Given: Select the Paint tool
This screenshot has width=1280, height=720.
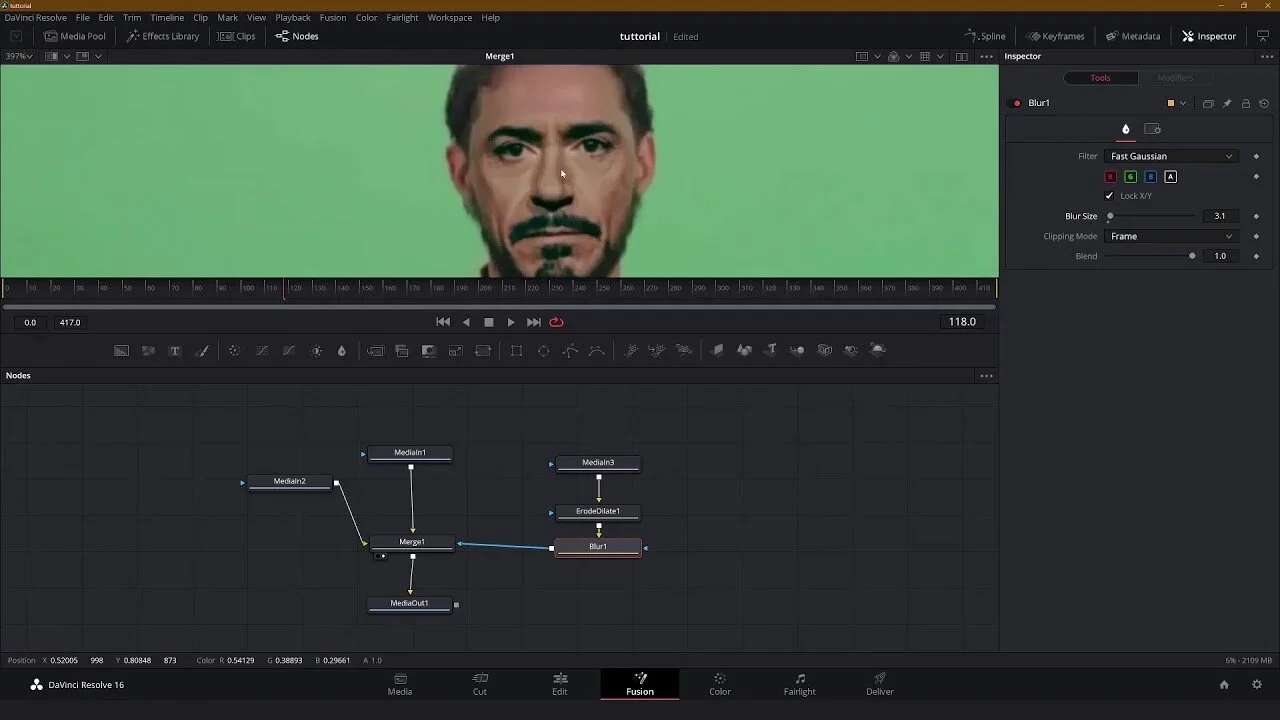Looking at the screenshot, I should coord(201,350).
